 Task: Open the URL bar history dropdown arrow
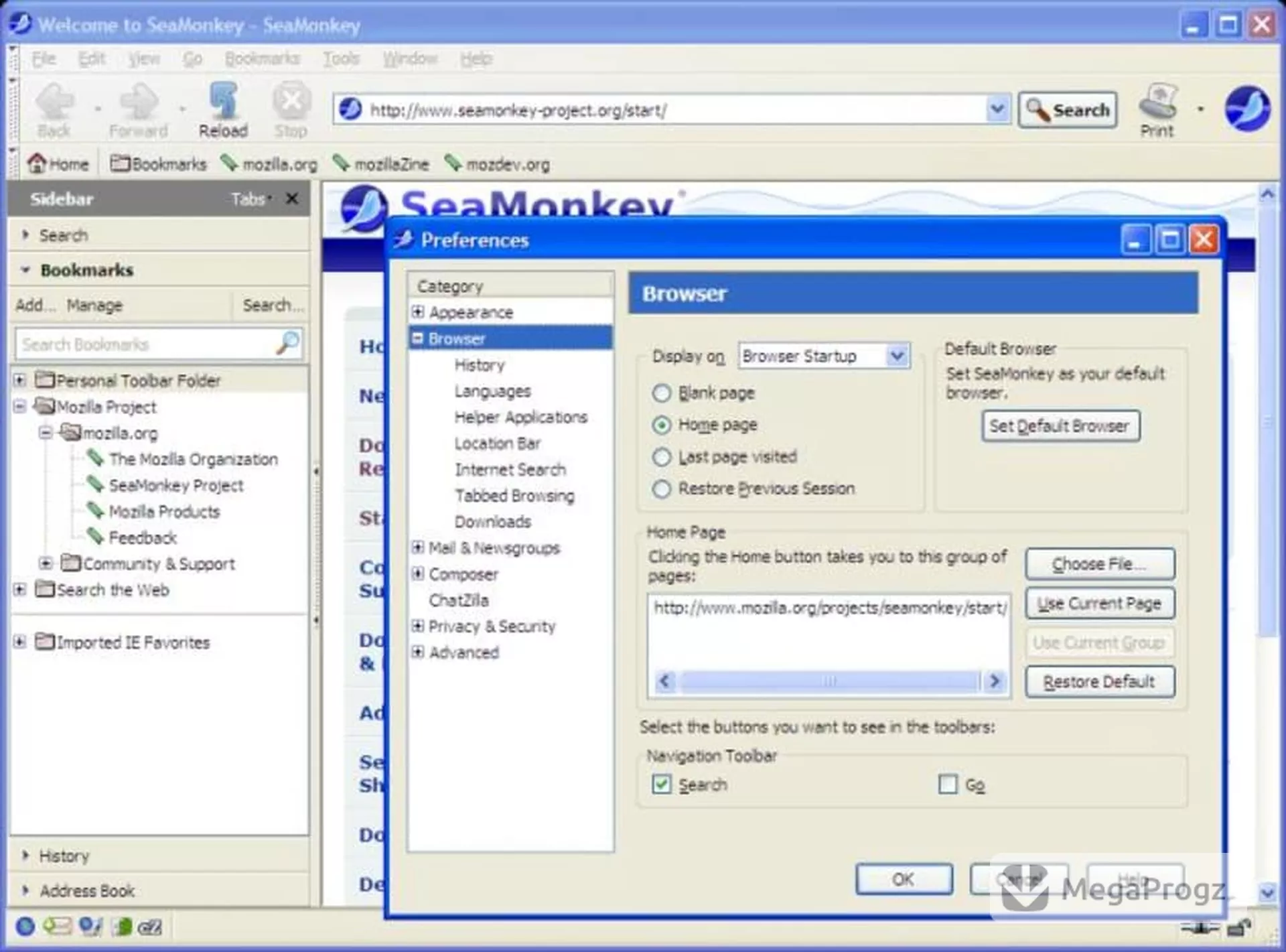tap(997, 109)
